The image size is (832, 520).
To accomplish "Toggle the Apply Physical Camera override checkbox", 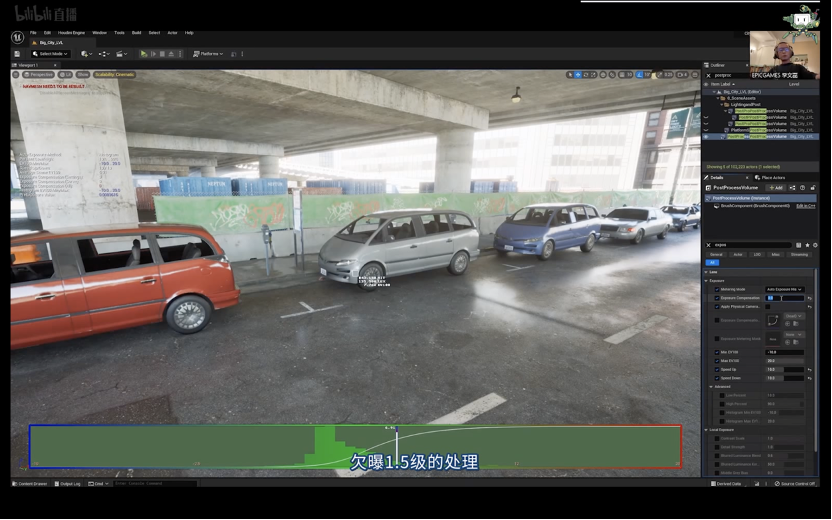I will (717, 307).
